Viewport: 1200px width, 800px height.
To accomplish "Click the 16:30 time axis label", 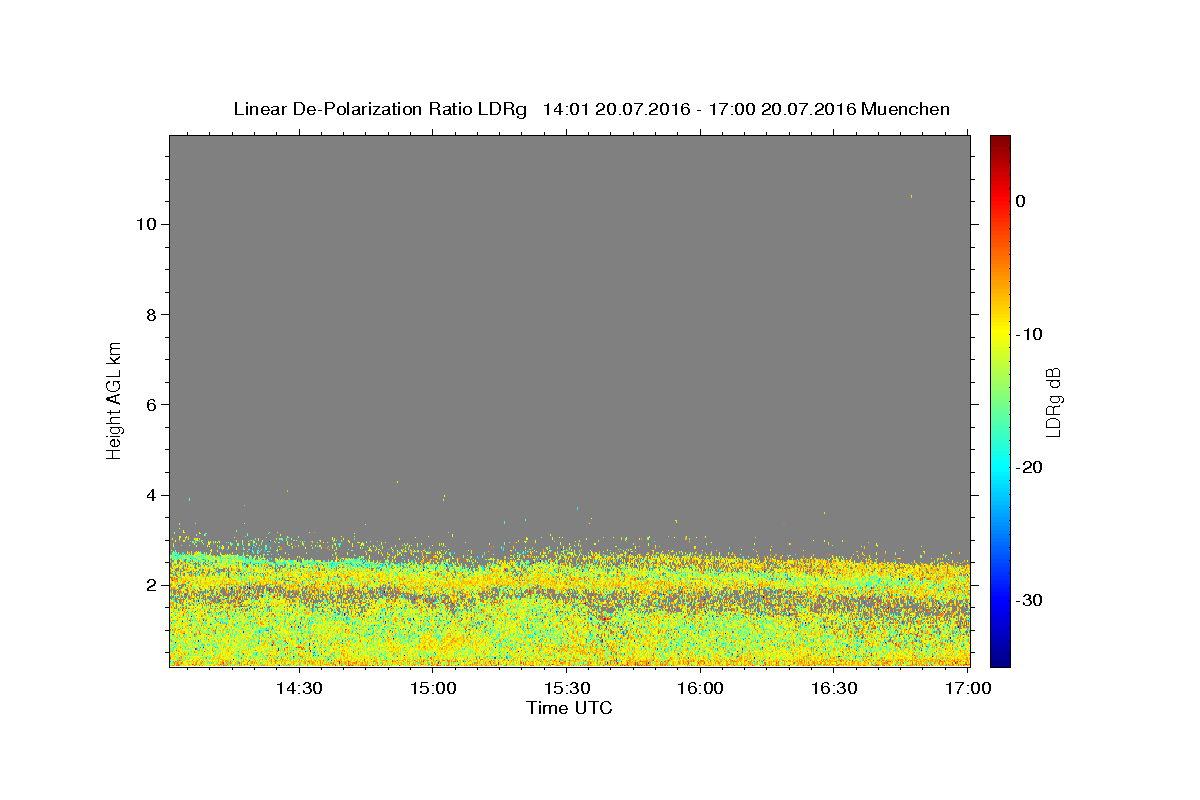I will (835, 689).
